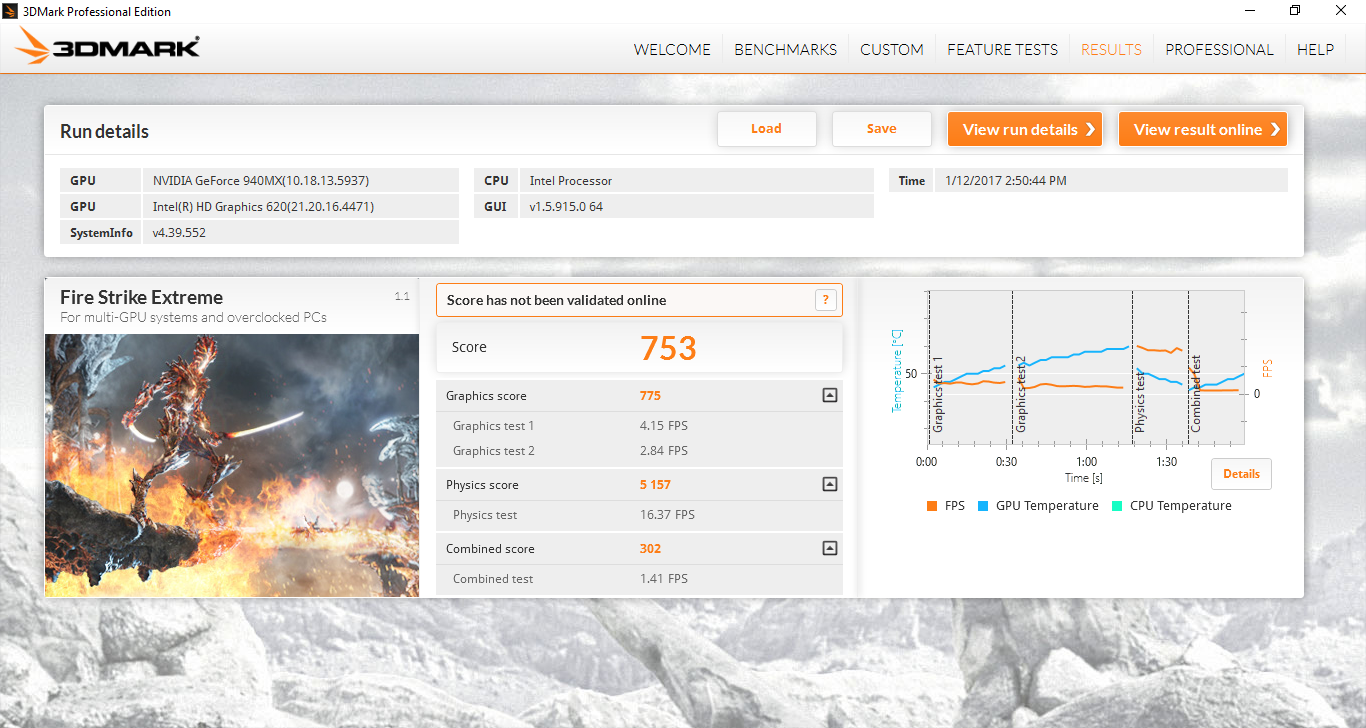The image size is (1366, 728).
Task: Click the Combined test chart marker
Action: 1196,394
